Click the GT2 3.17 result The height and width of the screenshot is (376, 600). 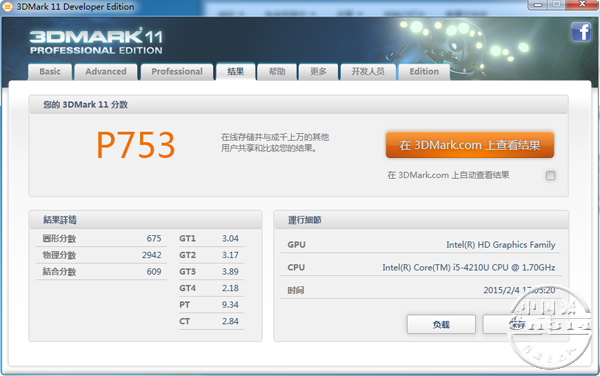coord(211,255)
